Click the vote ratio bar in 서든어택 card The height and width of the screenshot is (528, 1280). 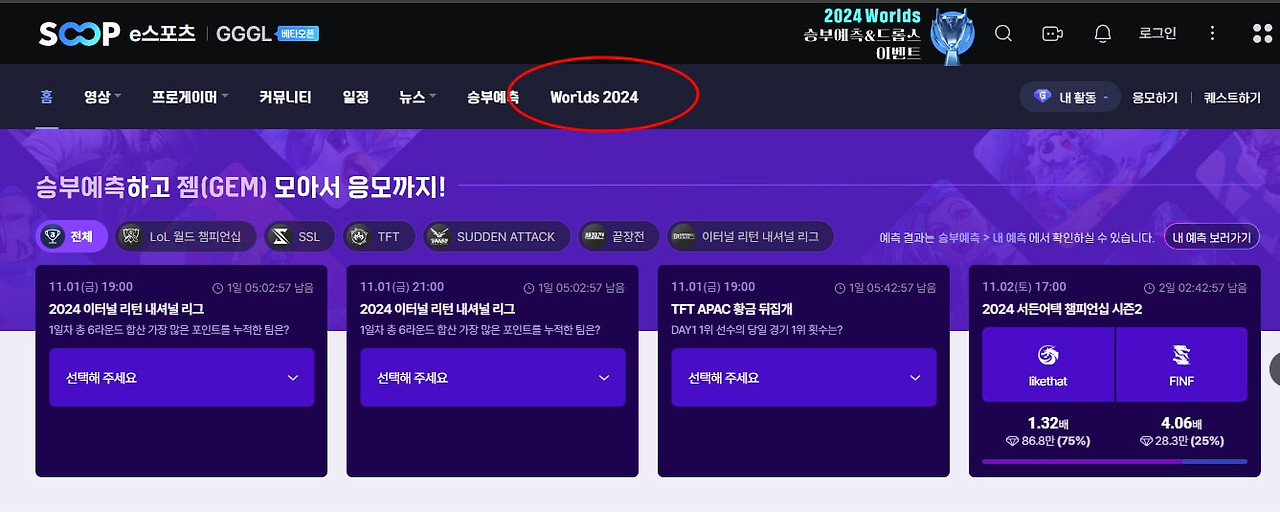(1115, 461)
